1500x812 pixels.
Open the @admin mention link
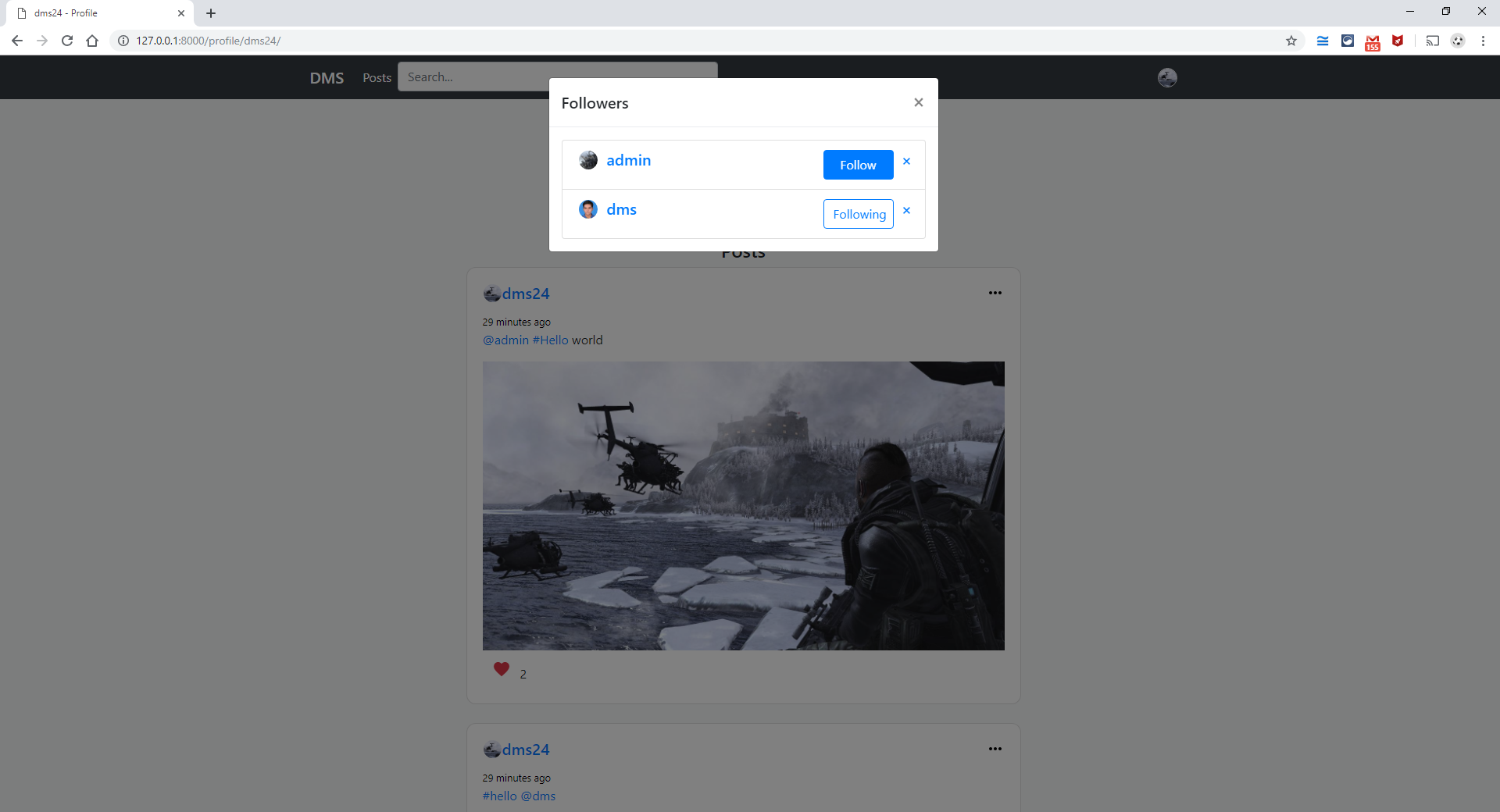tap(505, 340)
